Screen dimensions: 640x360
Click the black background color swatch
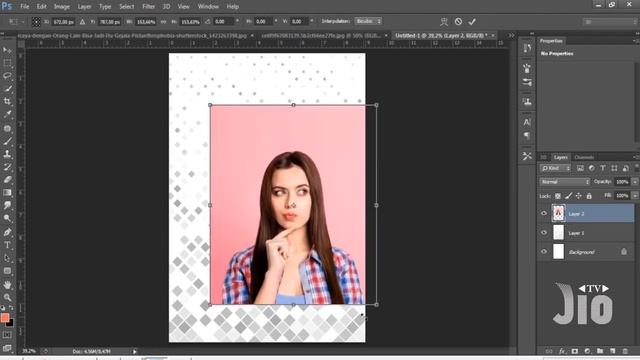[11, 323]
